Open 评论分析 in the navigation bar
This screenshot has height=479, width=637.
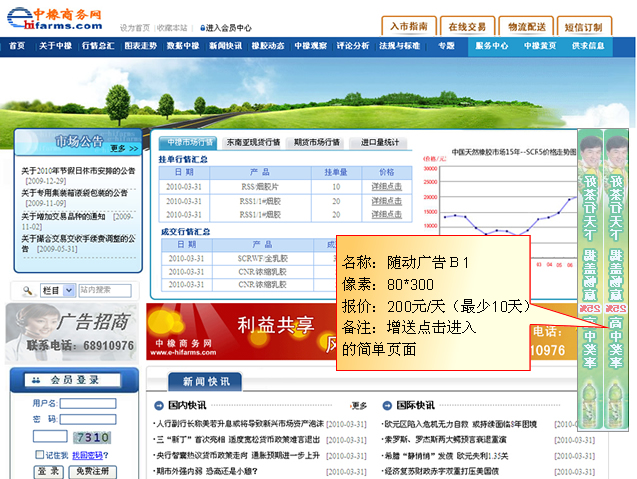tap(353, 46)
